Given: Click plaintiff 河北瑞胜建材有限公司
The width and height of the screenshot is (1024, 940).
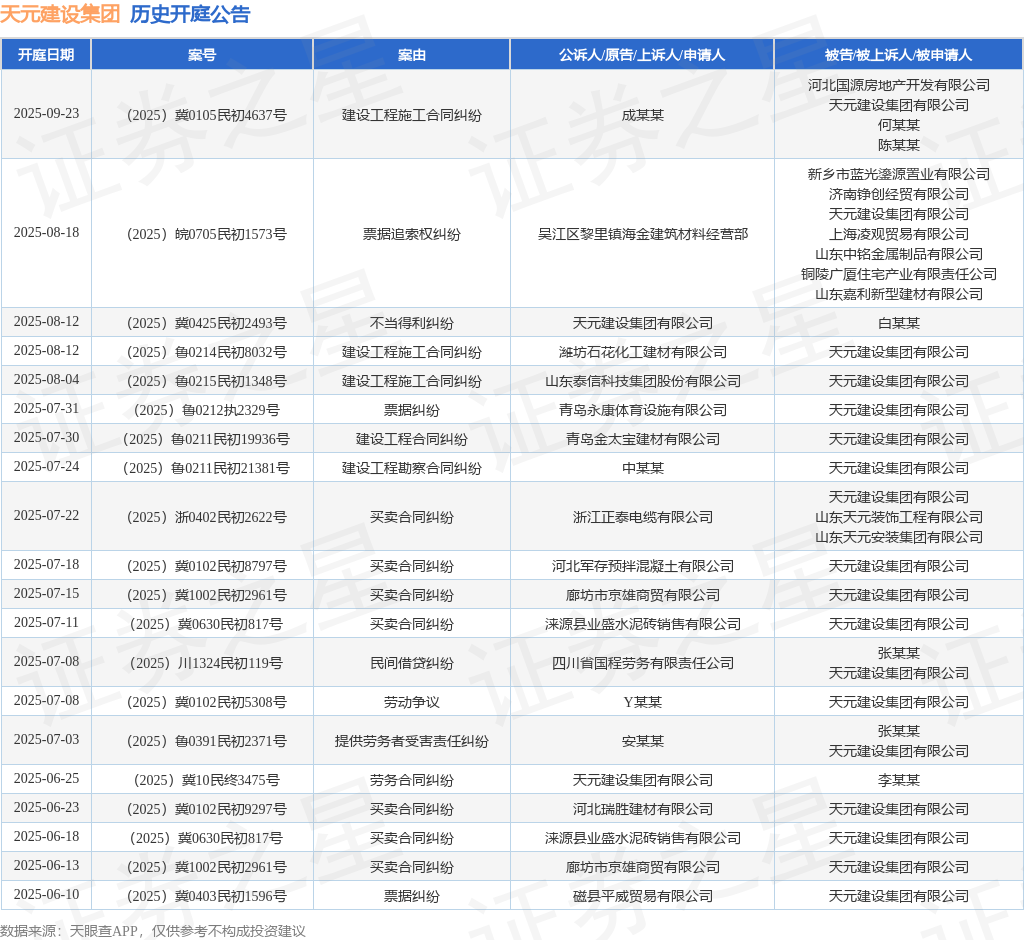Looking at the screenshot, I should click(x=643, y=809).
